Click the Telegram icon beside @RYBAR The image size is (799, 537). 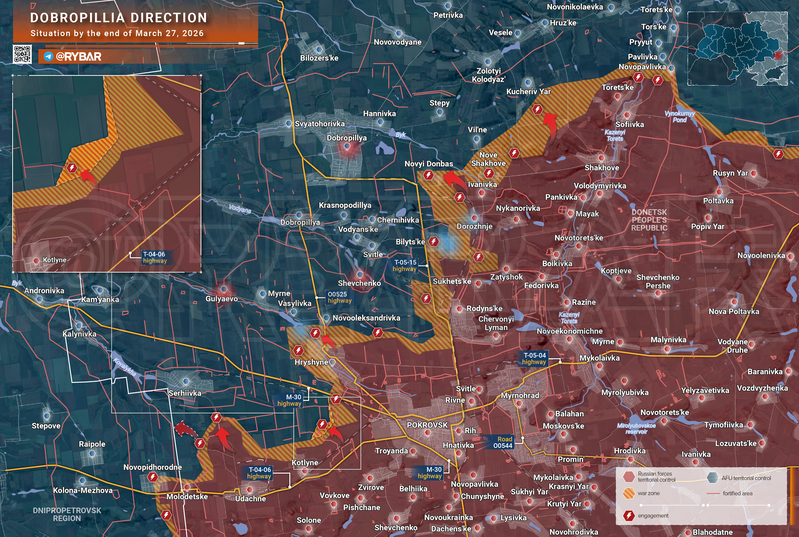pyautogui.click(x=48, y=58)
